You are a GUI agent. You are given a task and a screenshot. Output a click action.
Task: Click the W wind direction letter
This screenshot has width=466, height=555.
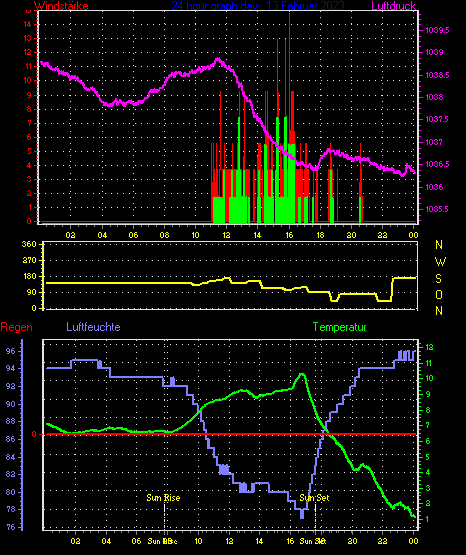click(440, 262)
